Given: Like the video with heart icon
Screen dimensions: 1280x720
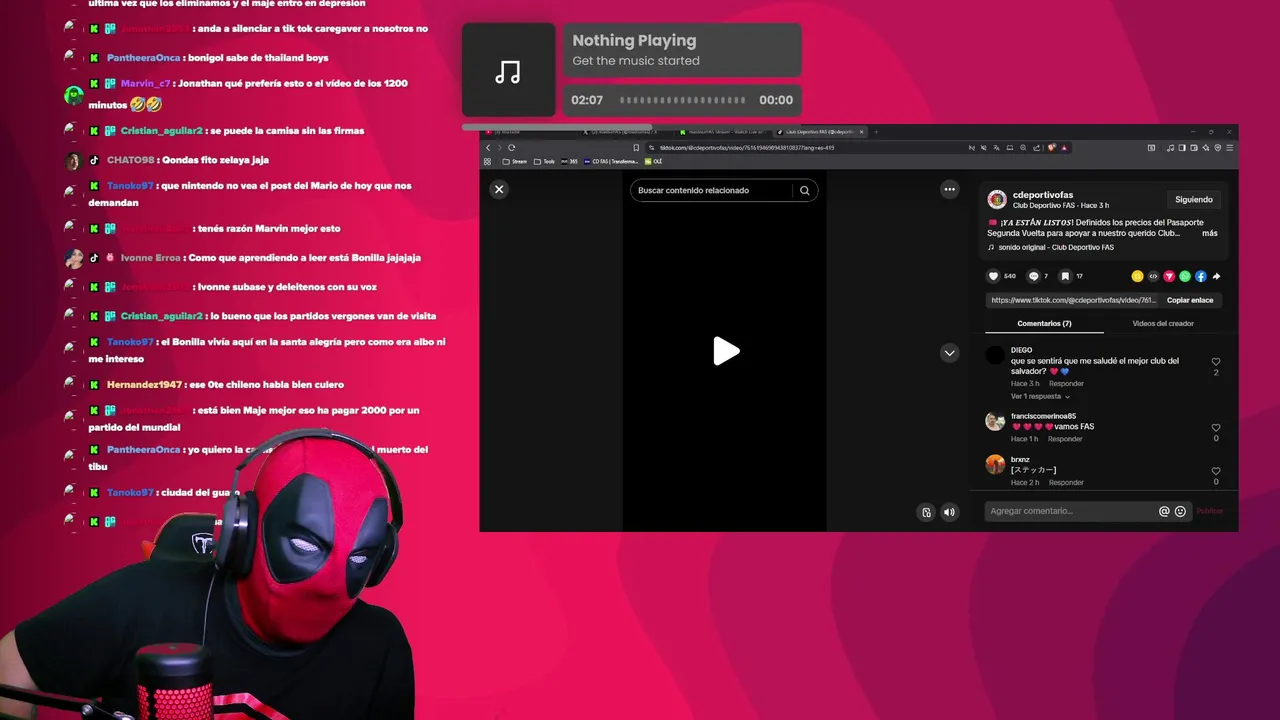Looking at the screenshot, I should pos(993,276).
